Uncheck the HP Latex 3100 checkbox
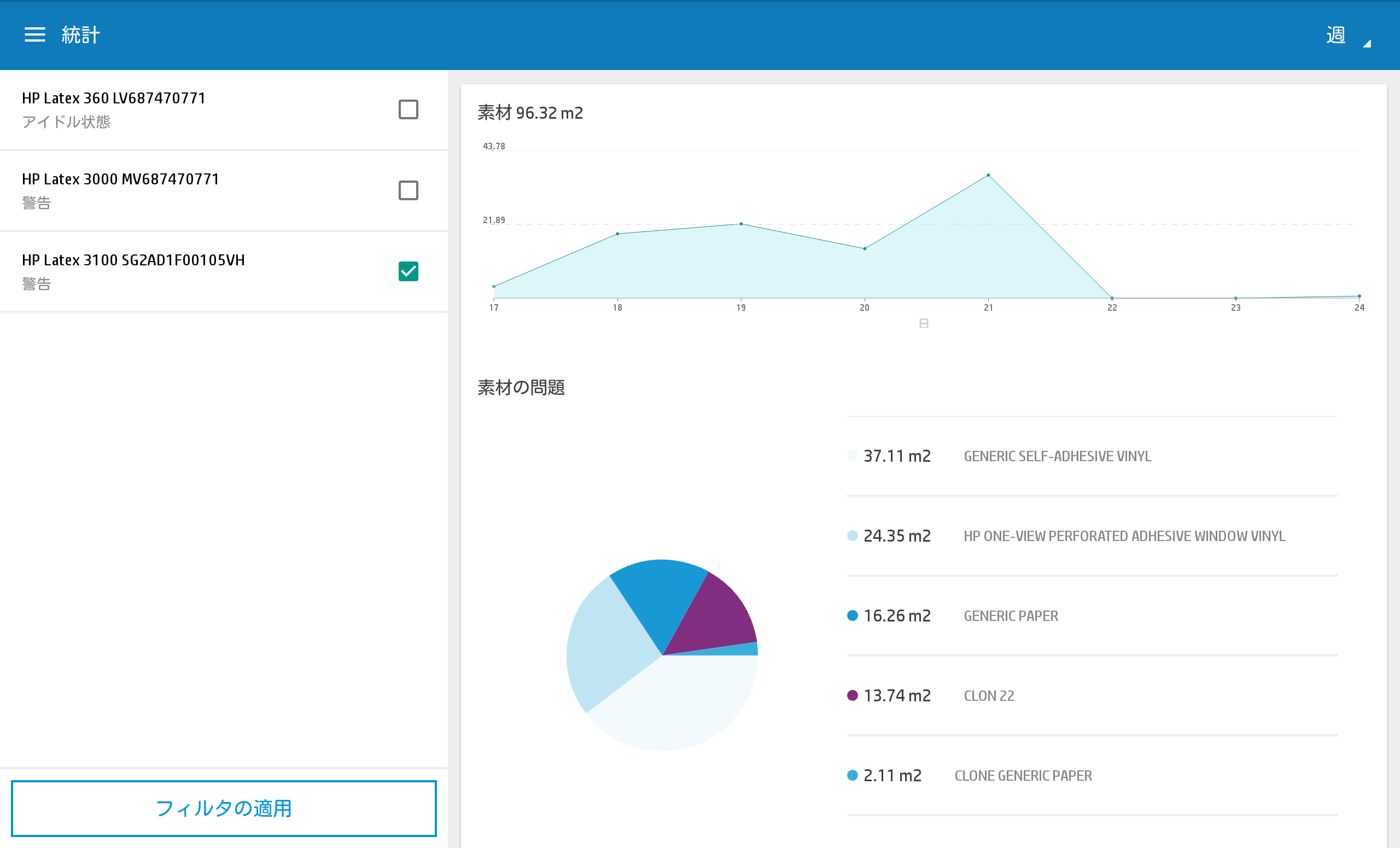 coord(408,271)
